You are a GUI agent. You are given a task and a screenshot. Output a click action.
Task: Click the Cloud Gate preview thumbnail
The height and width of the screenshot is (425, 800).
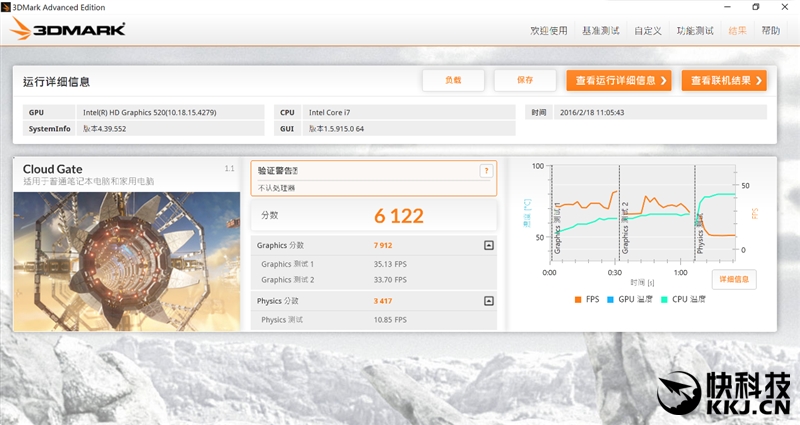(x=127, y=261)
